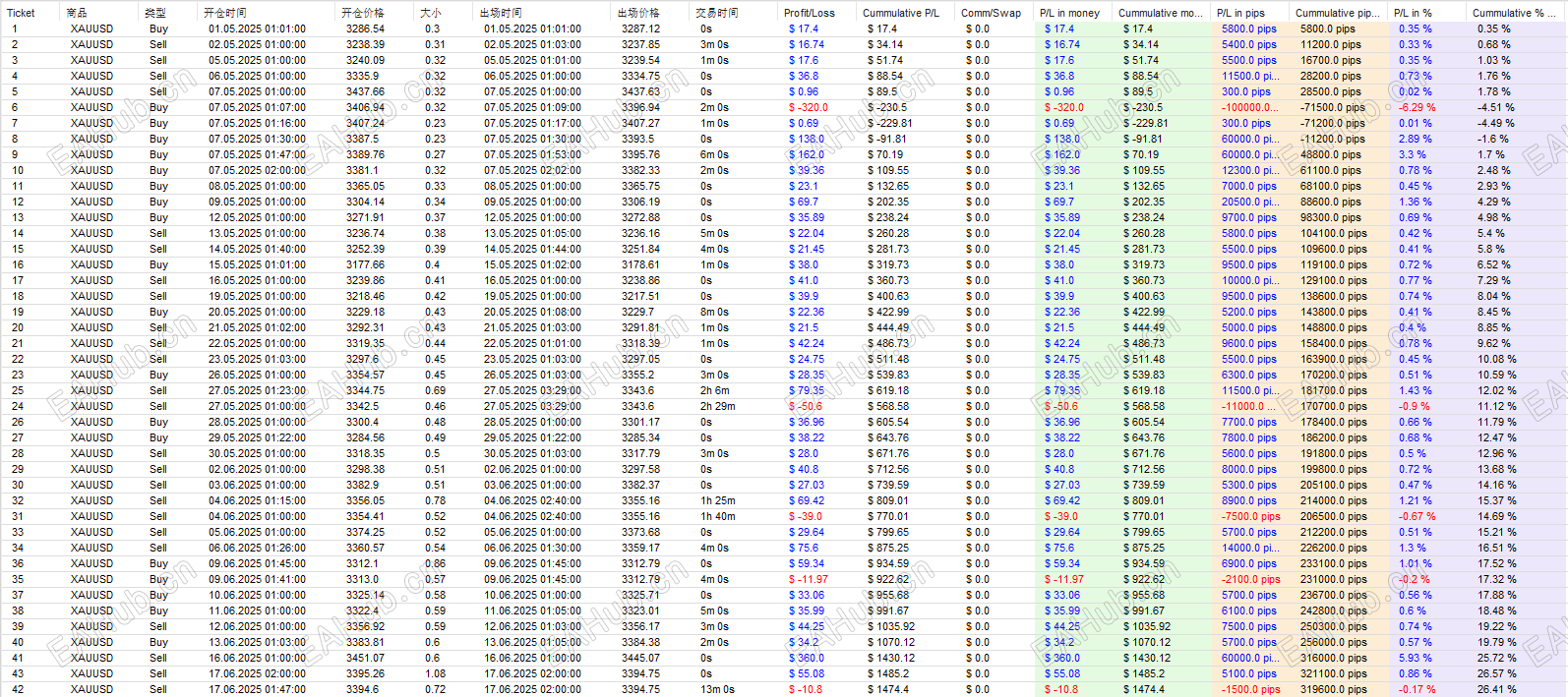Click the 3.3 % cell
This screenshot has width=1568, height=697.
coord(1413,154)
